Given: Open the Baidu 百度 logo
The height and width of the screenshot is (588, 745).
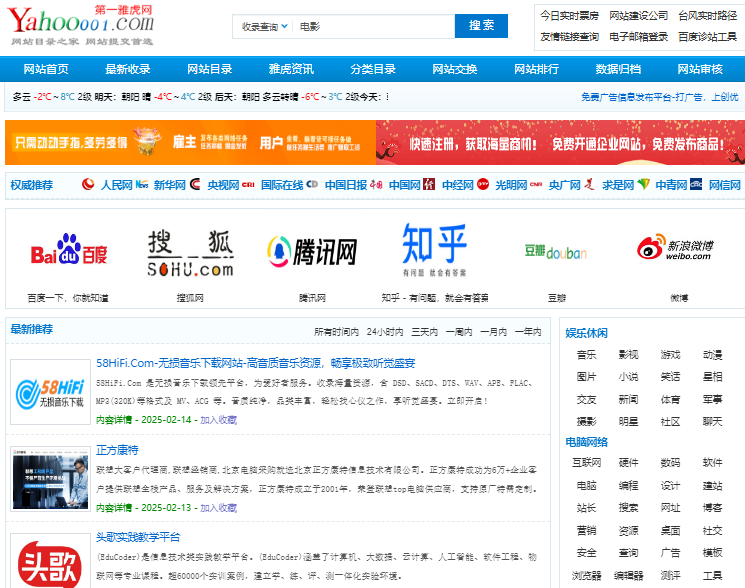Looking at the screenshot, I should coord(69,250).
